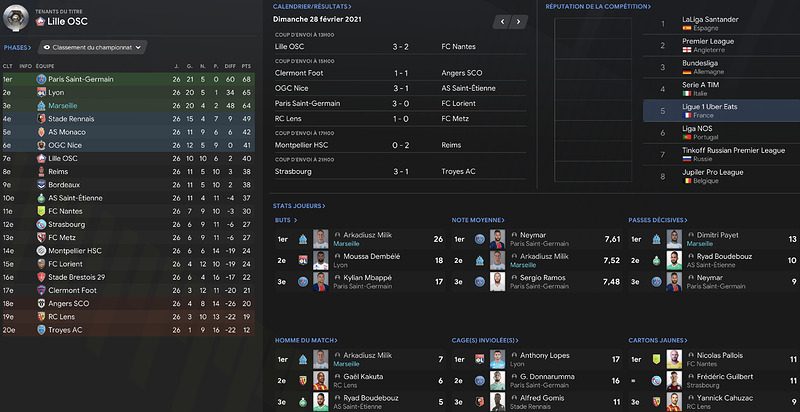This screenshot has width=800, height=412.
Task: Click the France flag under Ligue 1 Uber Eats
Action: (x=687, y=115)
